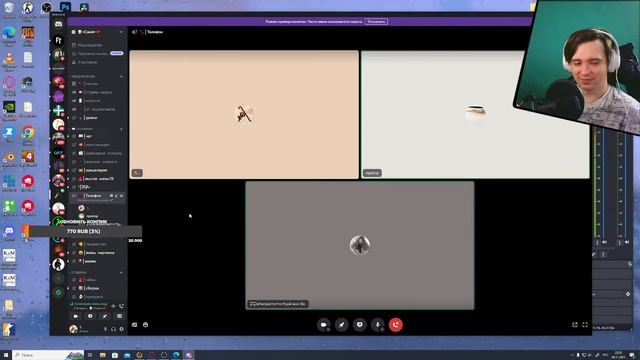640x360 pixels.
Task: Focus the beige video tile
Action: pos(244,114)
